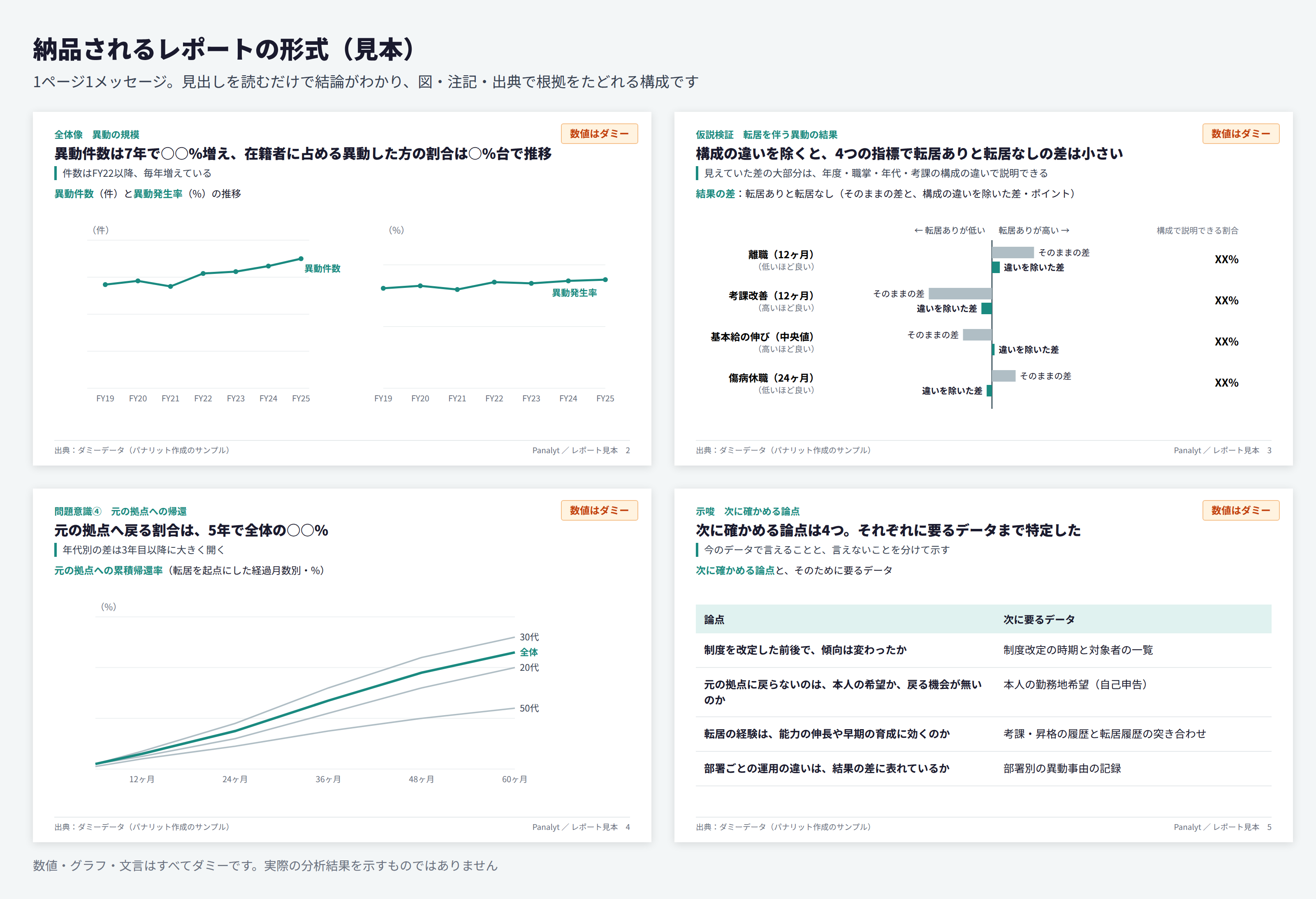Click heading 構成の違いを除くと、4つの指標で
Viewport: 1316px width, 899px height.
(x=909, y=154)
